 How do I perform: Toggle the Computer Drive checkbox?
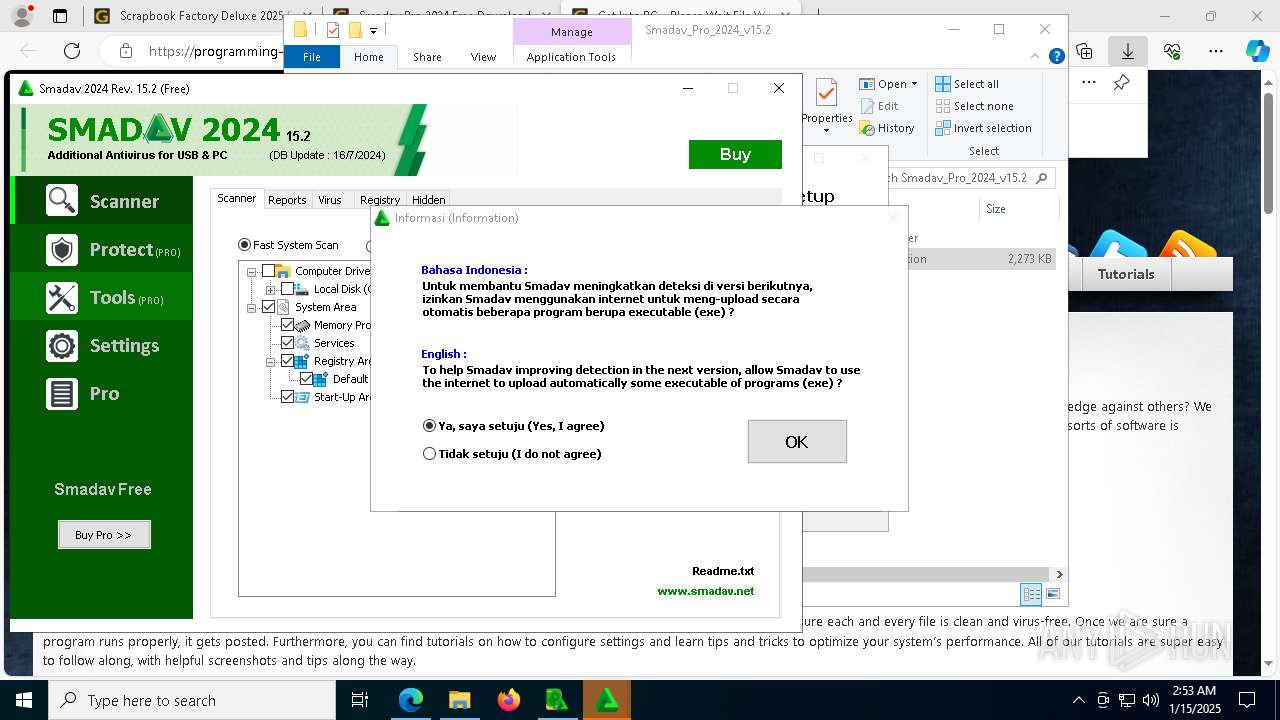click(268, 271)
